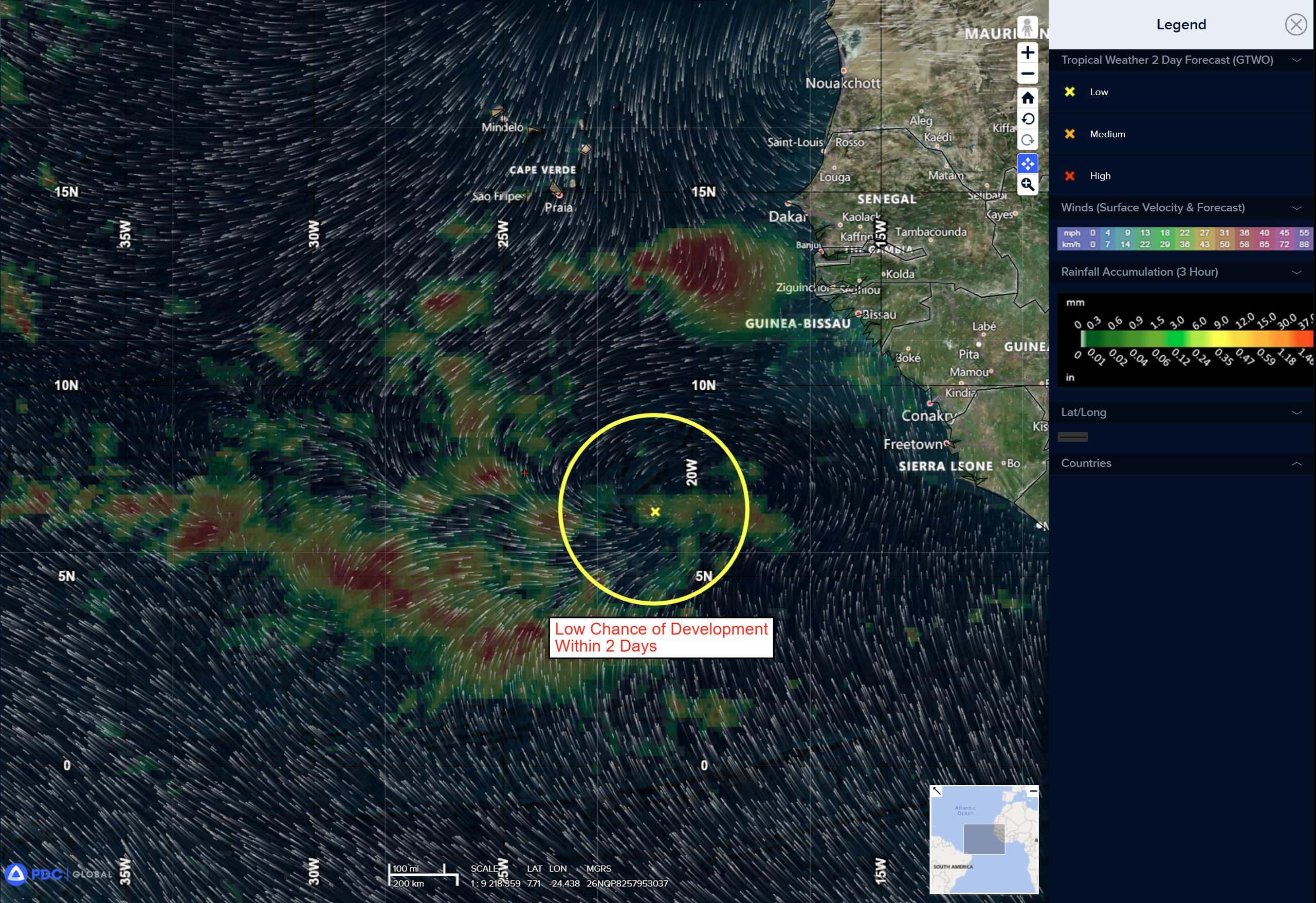Select the zoom-to-area magnifier tool
This screenshot has width=1316, height=903.
point(1027,185)
